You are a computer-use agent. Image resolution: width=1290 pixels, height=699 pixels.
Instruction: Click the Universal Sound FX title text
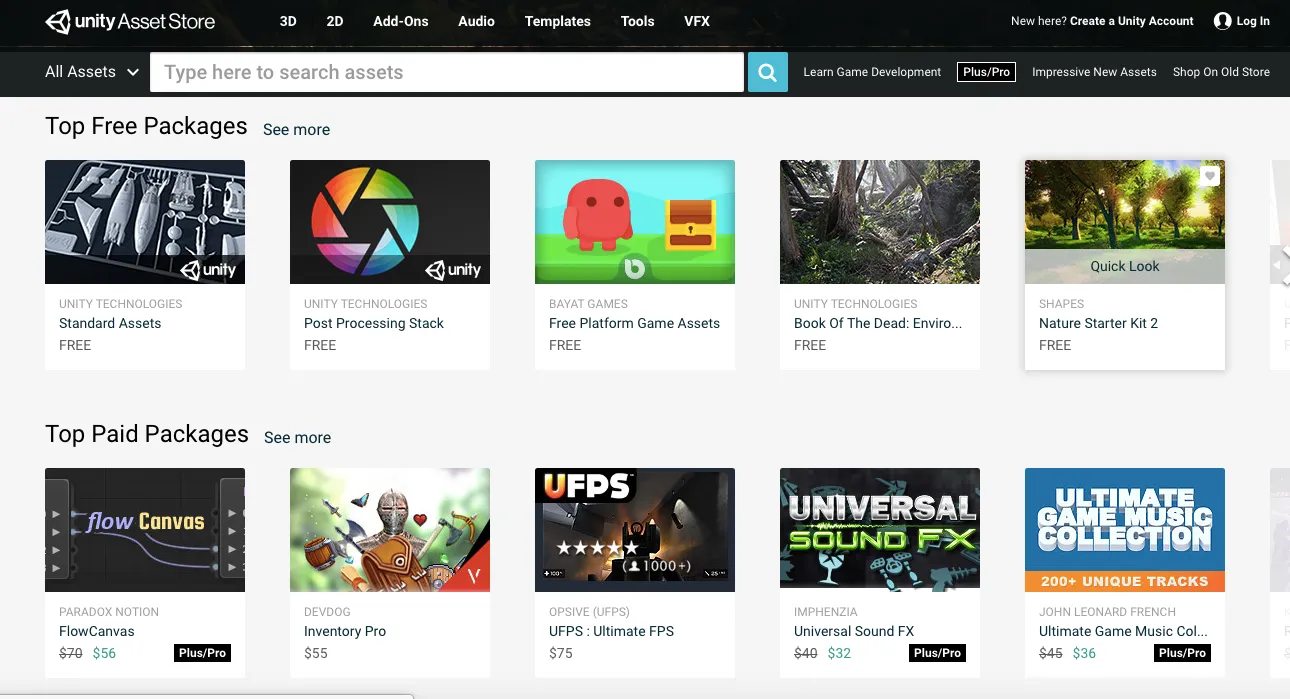coord(854,631)
